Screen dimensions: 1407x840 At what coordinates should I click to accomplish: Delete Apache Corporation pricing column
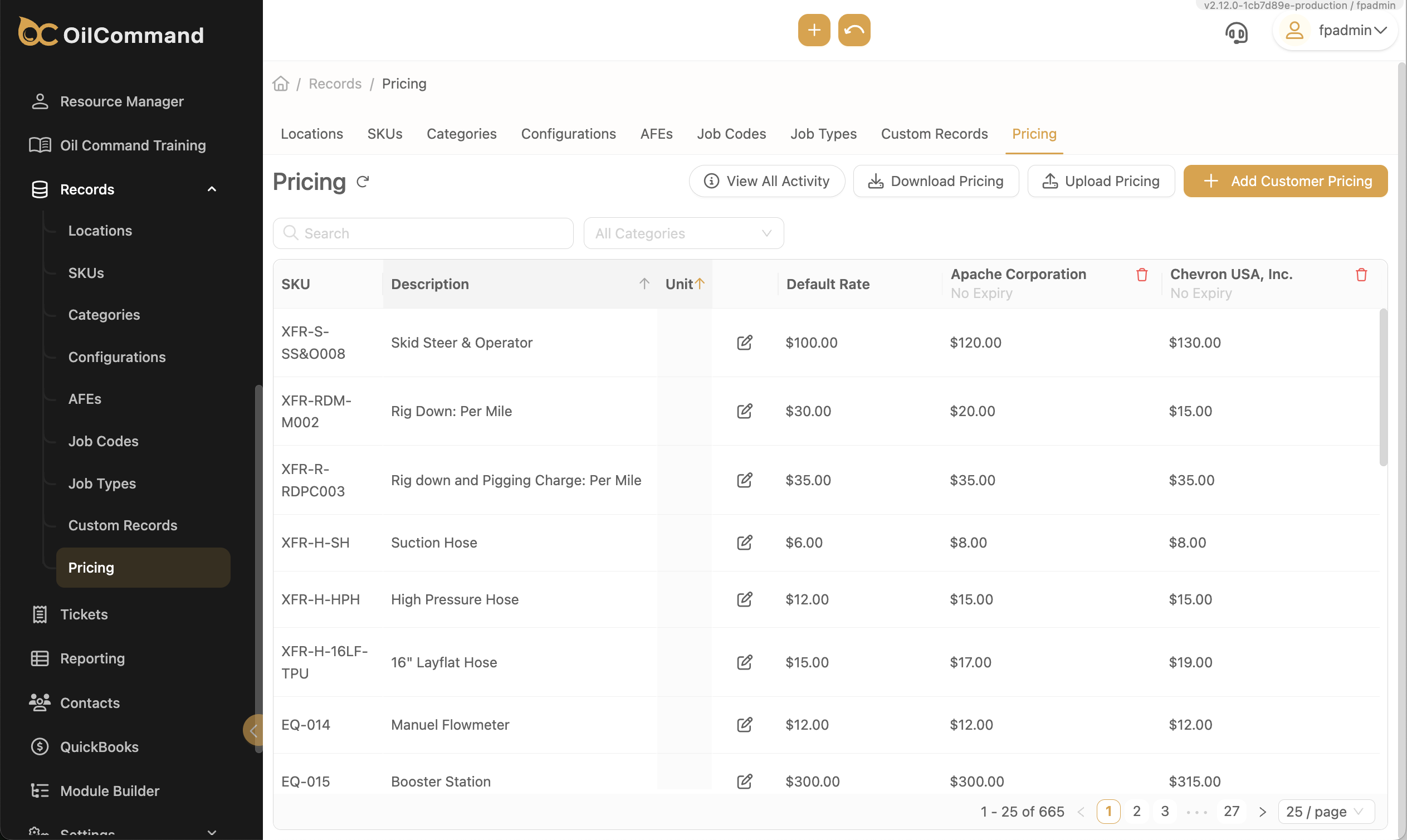click(x=1141, y=275)
